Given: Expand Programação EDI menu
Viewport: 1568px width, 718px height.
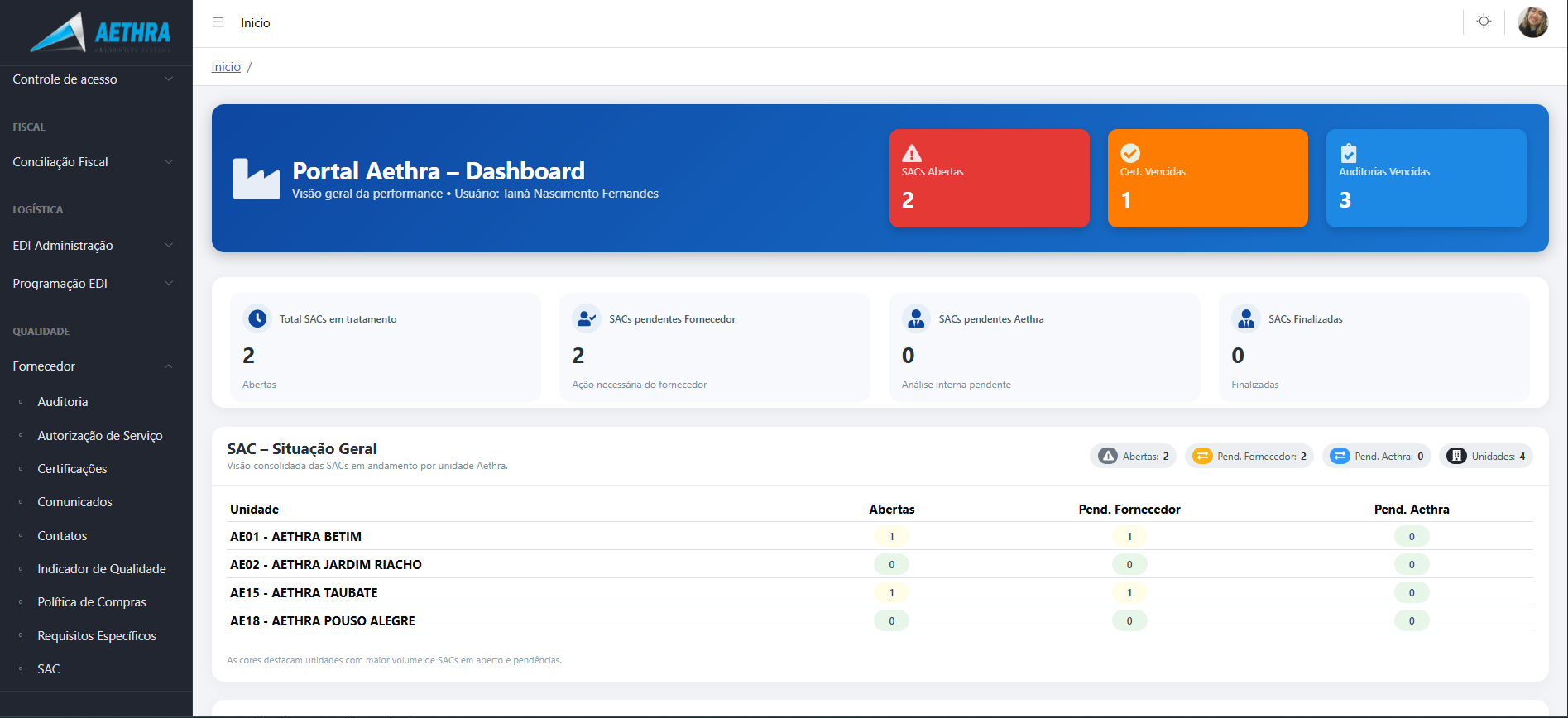Looking at the screenshot, I should point(96,284).
